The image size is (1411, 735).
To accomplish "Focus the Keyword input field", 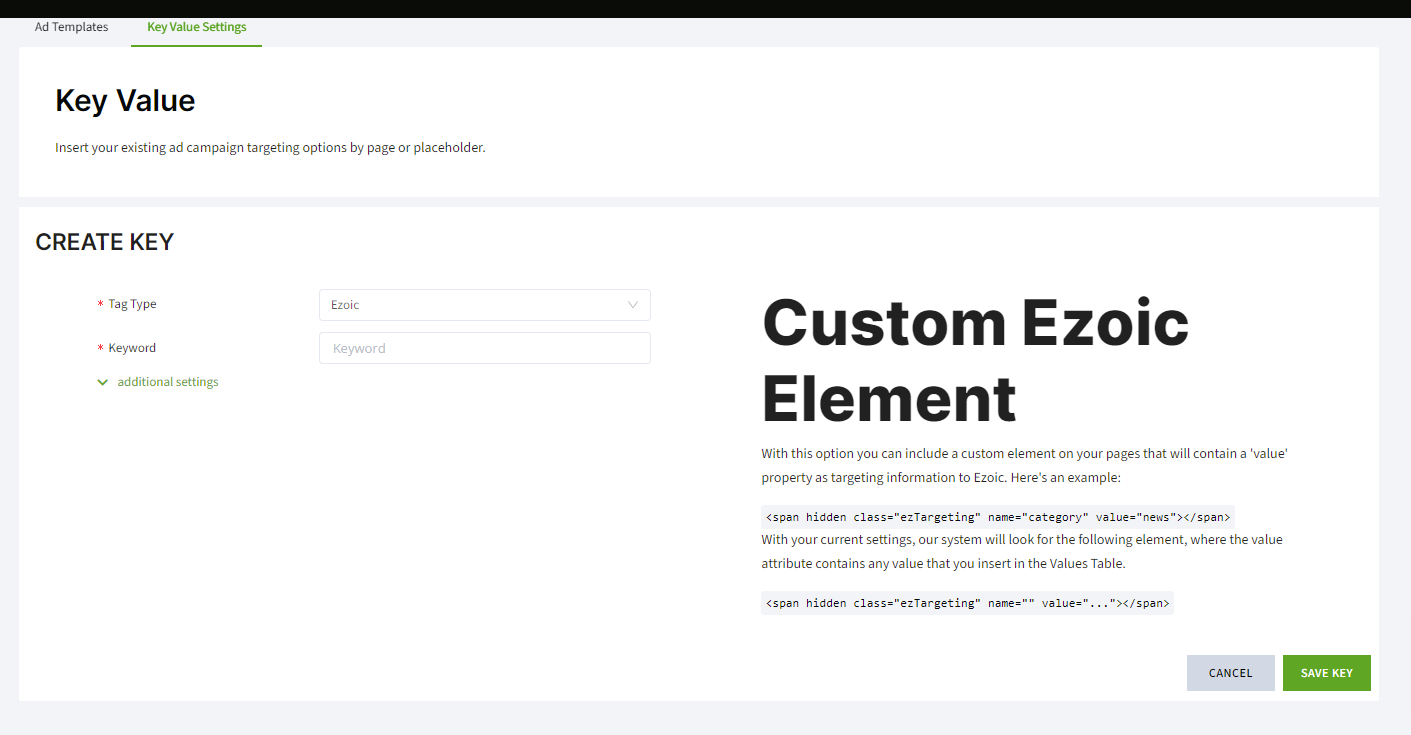I will (x=484, y=348).
